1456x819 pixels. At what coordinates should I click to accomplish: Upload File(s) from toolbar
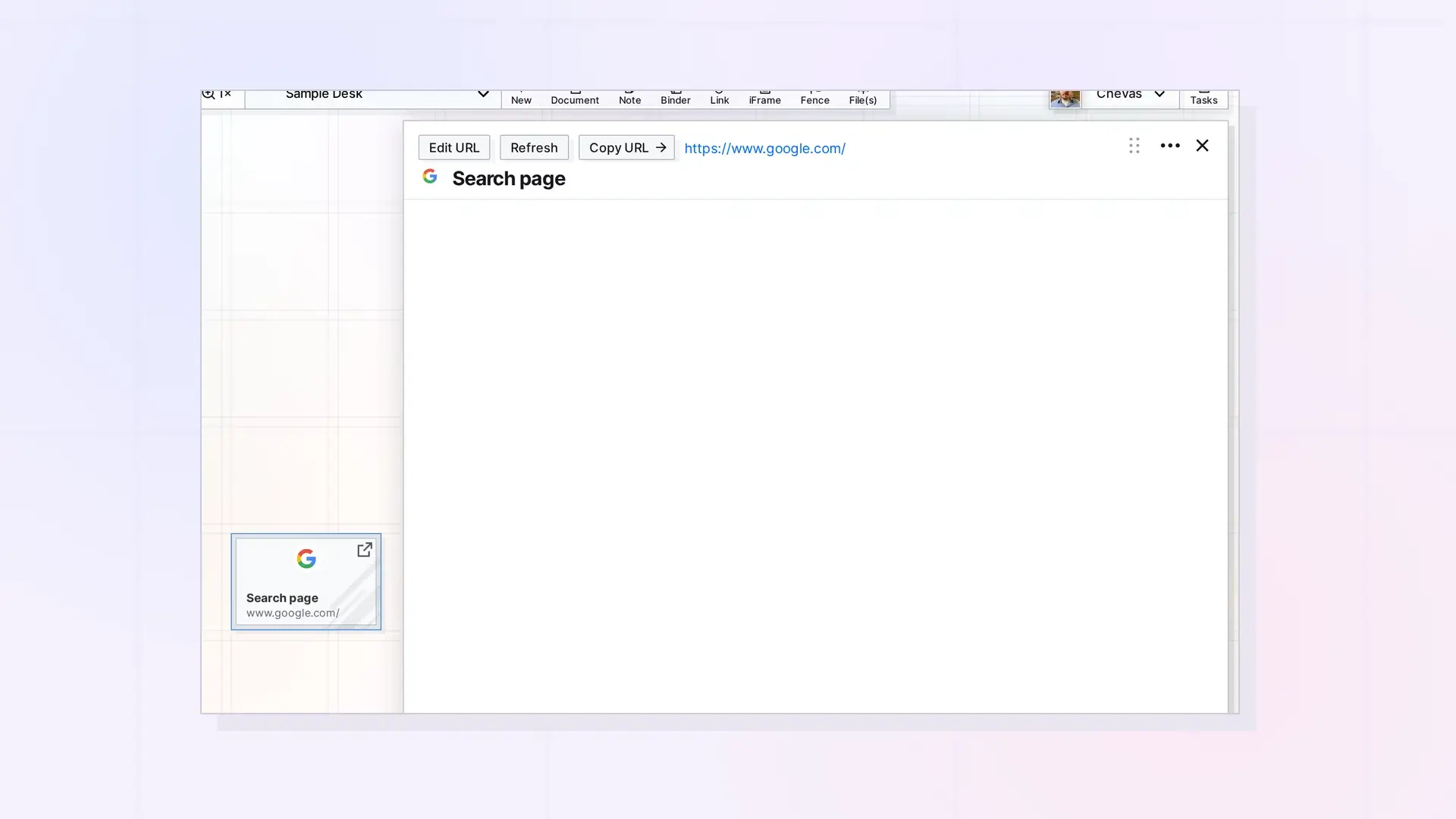(x=862, y=99)
